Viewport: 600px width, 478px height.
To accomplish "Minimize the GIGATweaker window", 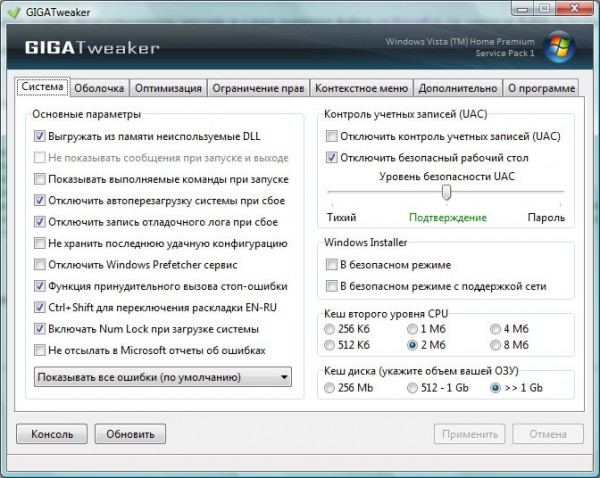I will (x=522, y=8).
